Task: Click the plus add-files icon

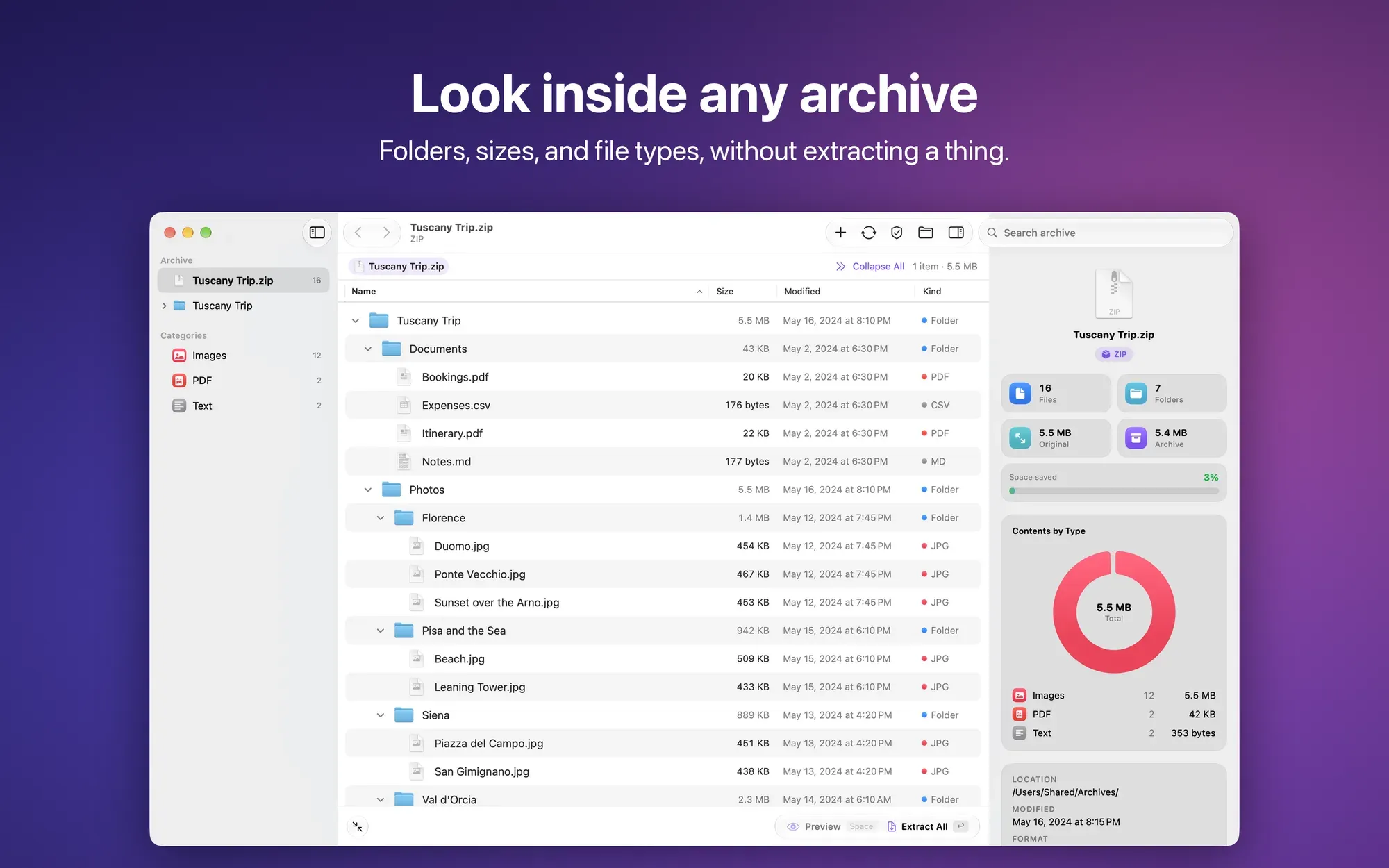Action: (840, 233)
